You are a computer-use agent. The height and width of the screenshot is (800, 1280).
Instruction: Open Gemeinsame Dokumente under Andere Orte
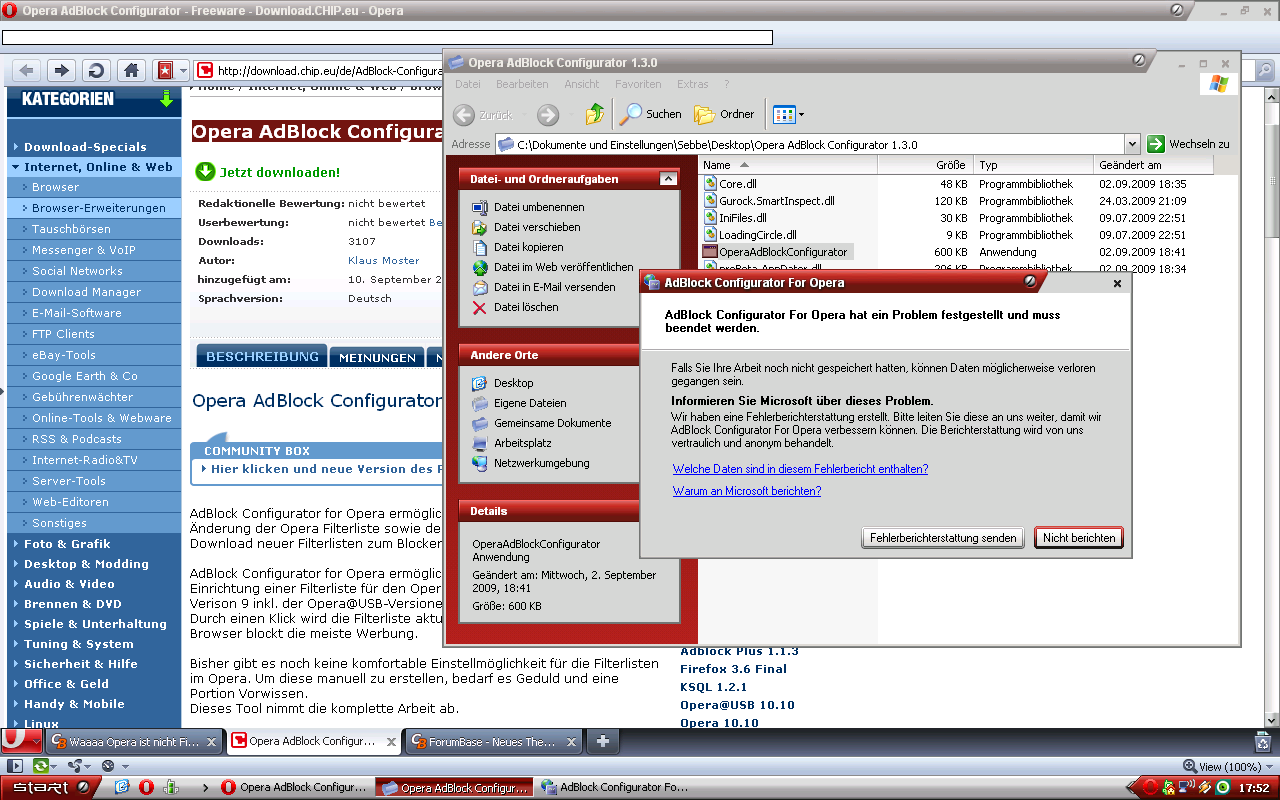click(x=541, y=423)
